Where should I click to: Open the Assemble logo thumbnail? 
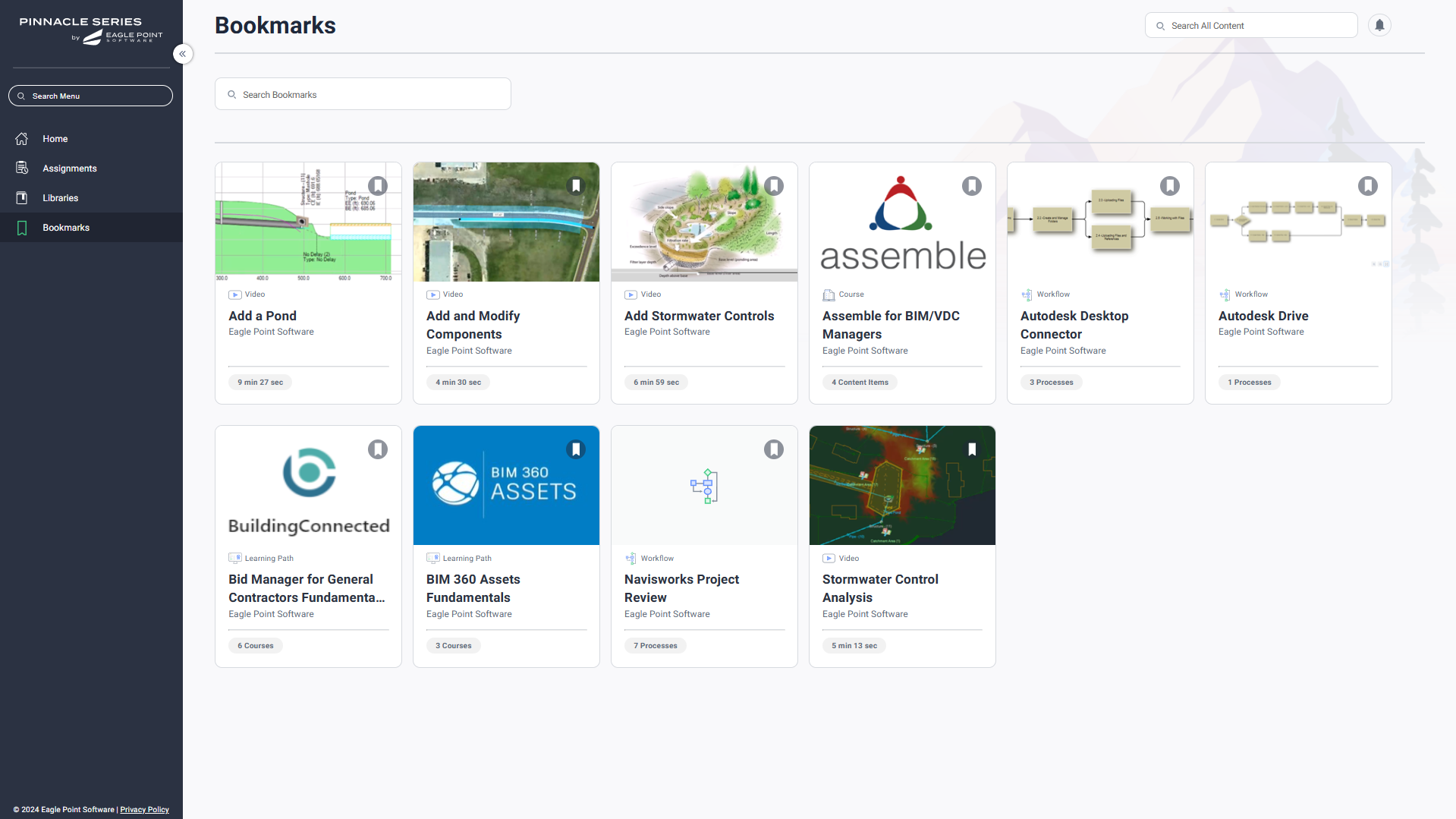click(902, 222)
